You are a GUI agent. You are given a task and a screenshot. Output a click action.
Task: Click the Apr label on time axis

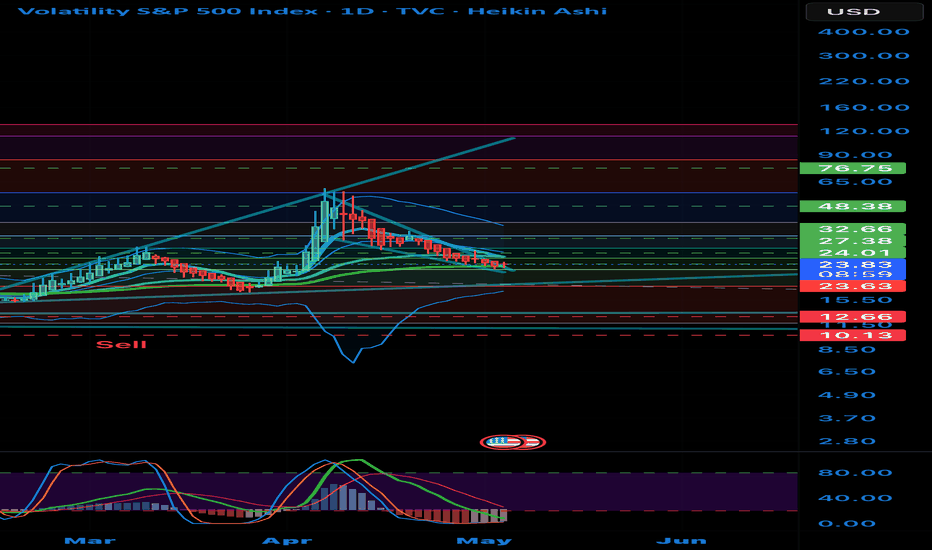pyautogui.click(x=287, y=540)
